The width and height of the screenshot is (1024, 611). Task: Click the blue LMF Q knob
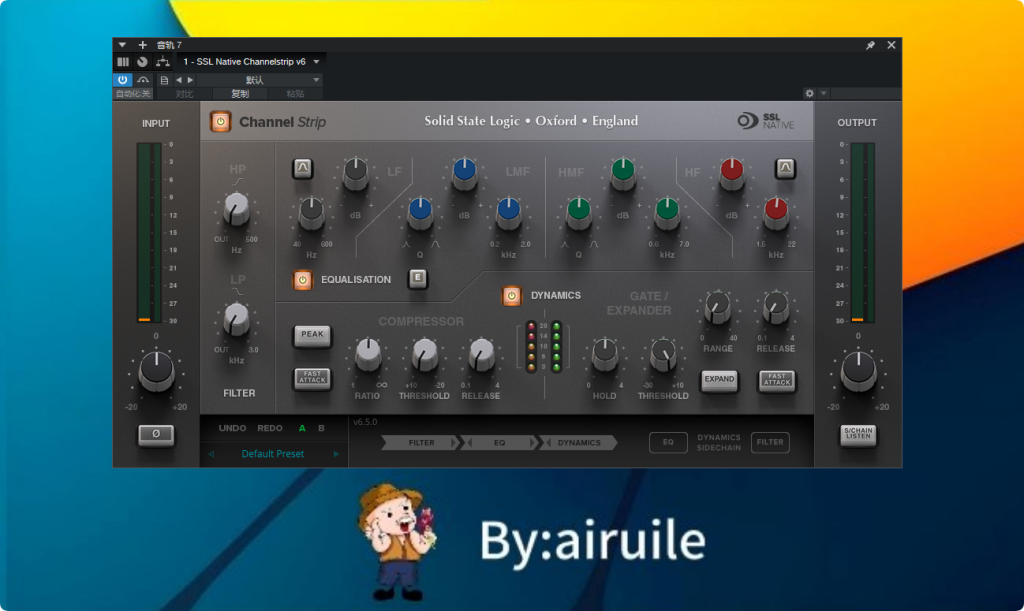[420, 213]
